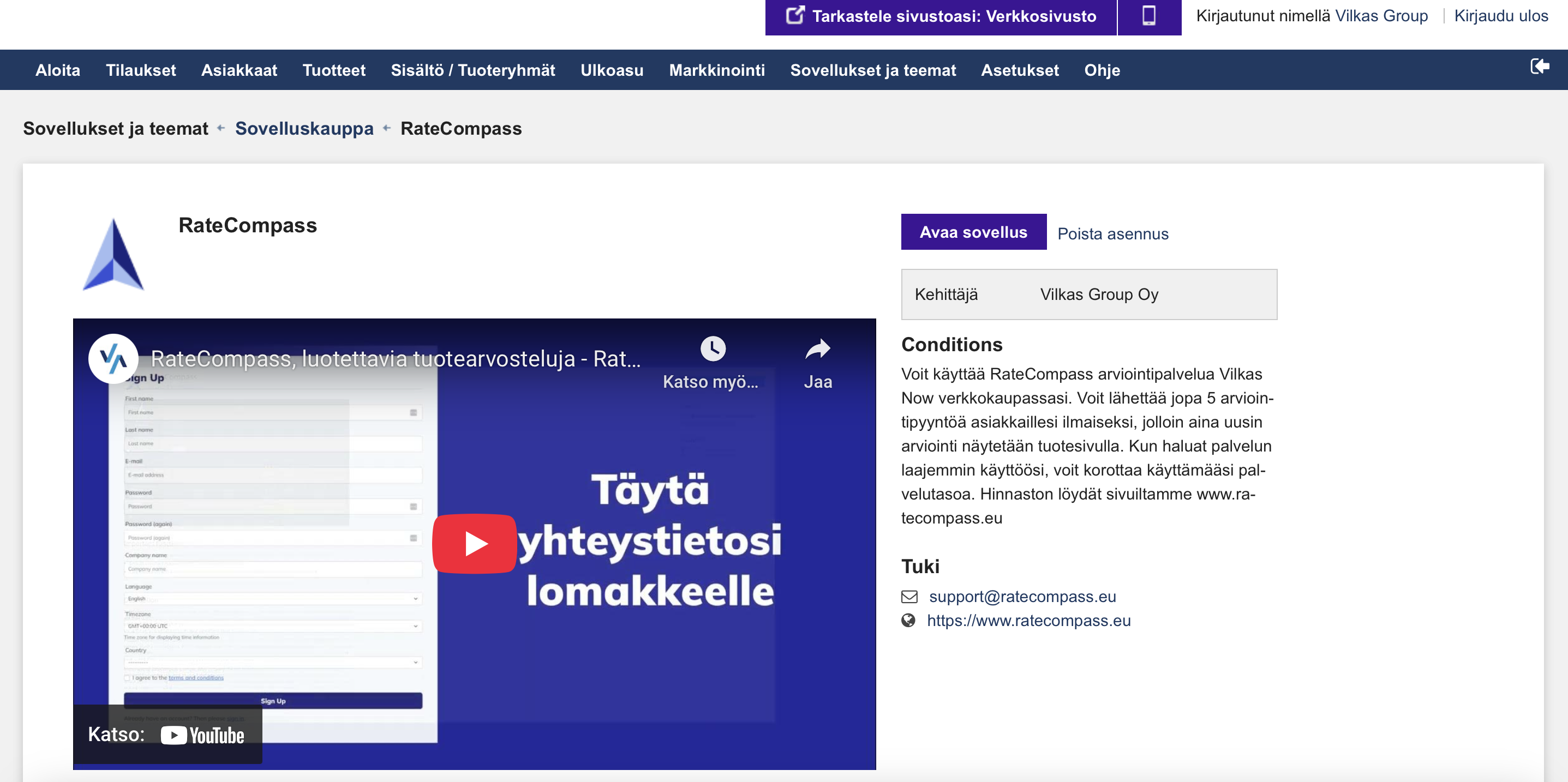
Task: Open Sisältö / Tuoteryhmät menu
Action: 473,70
